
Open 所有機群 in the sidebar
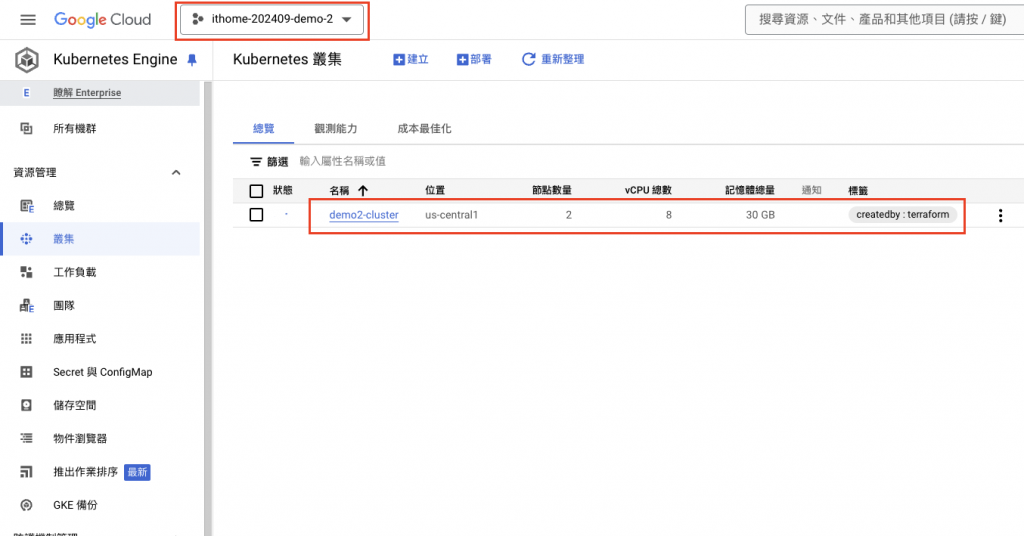point(74,129)
